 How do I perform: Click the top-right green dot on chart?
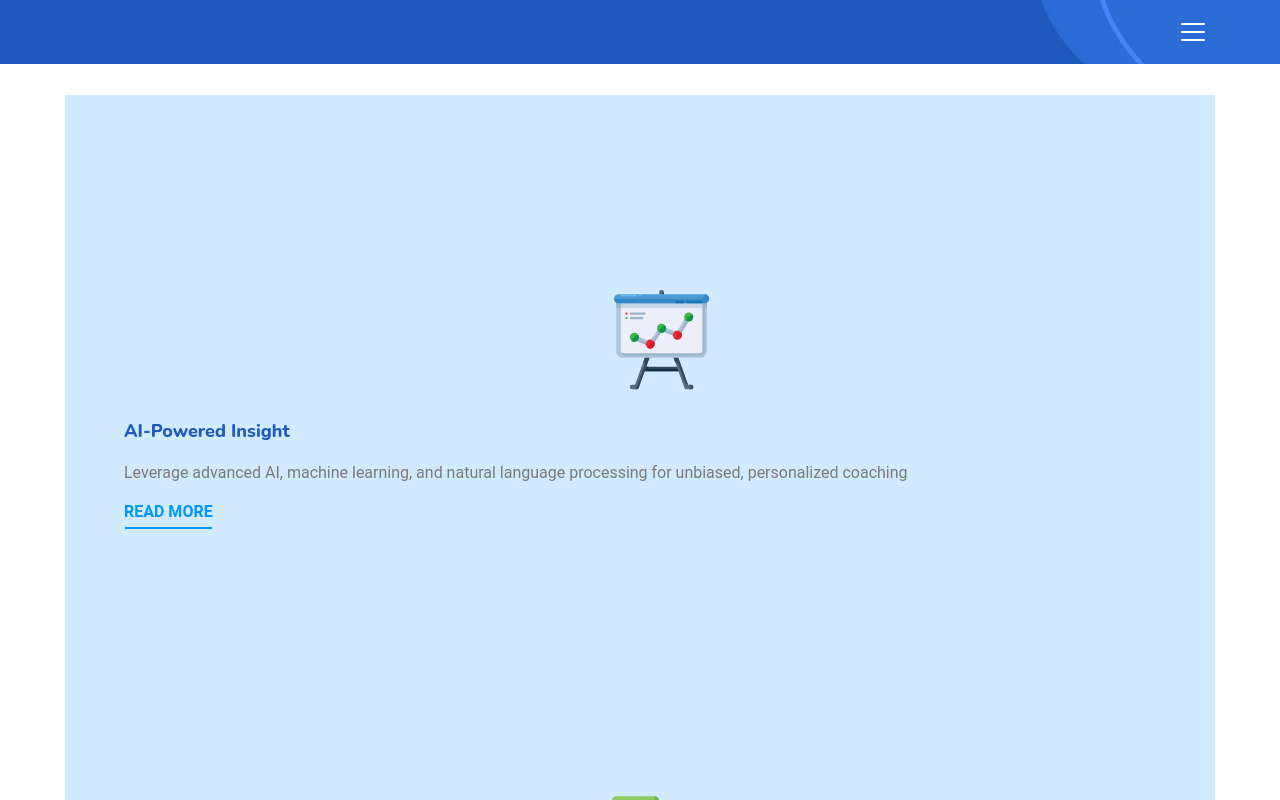689,317
